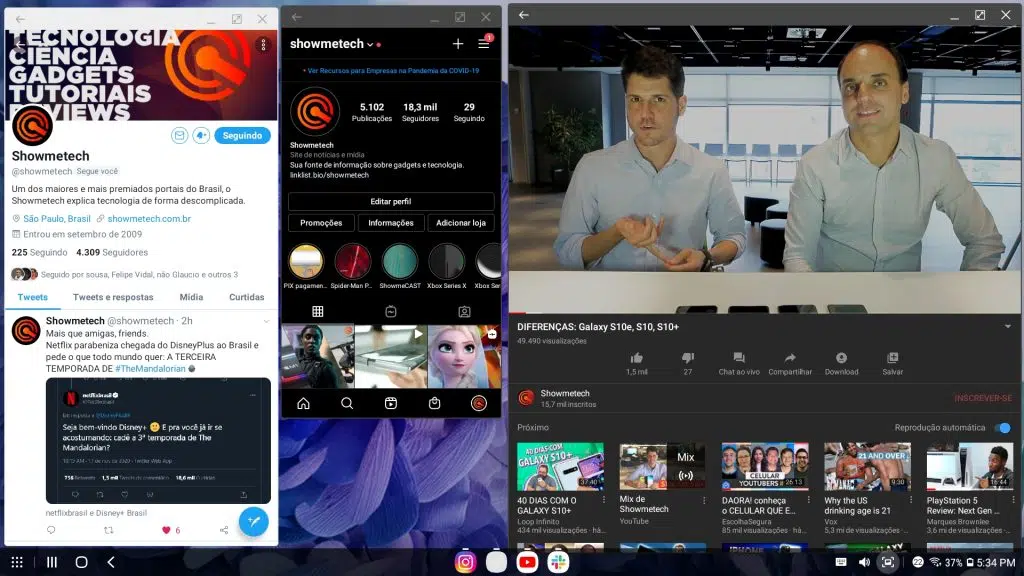
Task: Open the Instagram hamburger menu
Action: (x=484, y=44)
